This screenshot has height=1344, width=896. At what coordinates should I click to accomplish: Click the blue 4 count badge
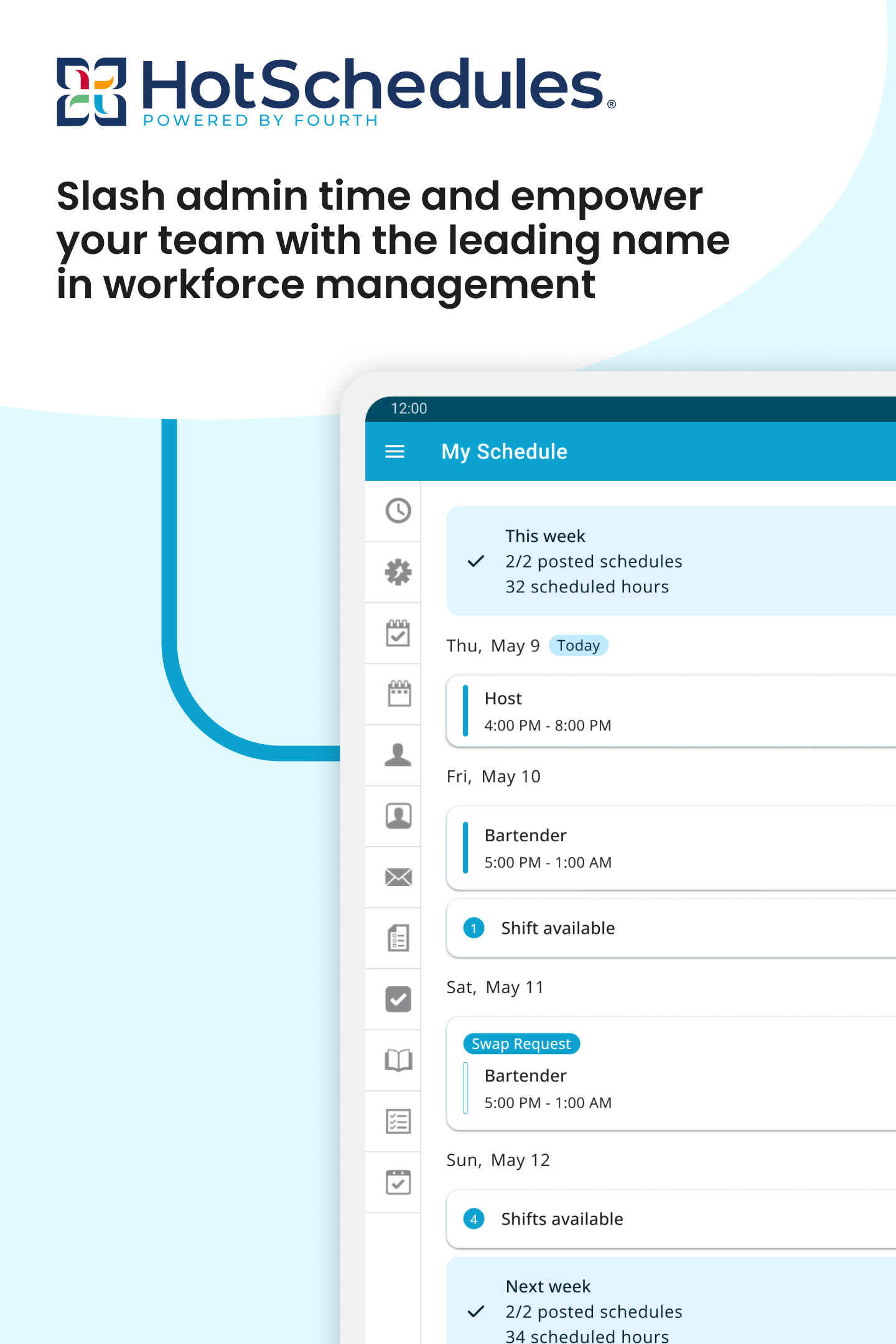474,1219
